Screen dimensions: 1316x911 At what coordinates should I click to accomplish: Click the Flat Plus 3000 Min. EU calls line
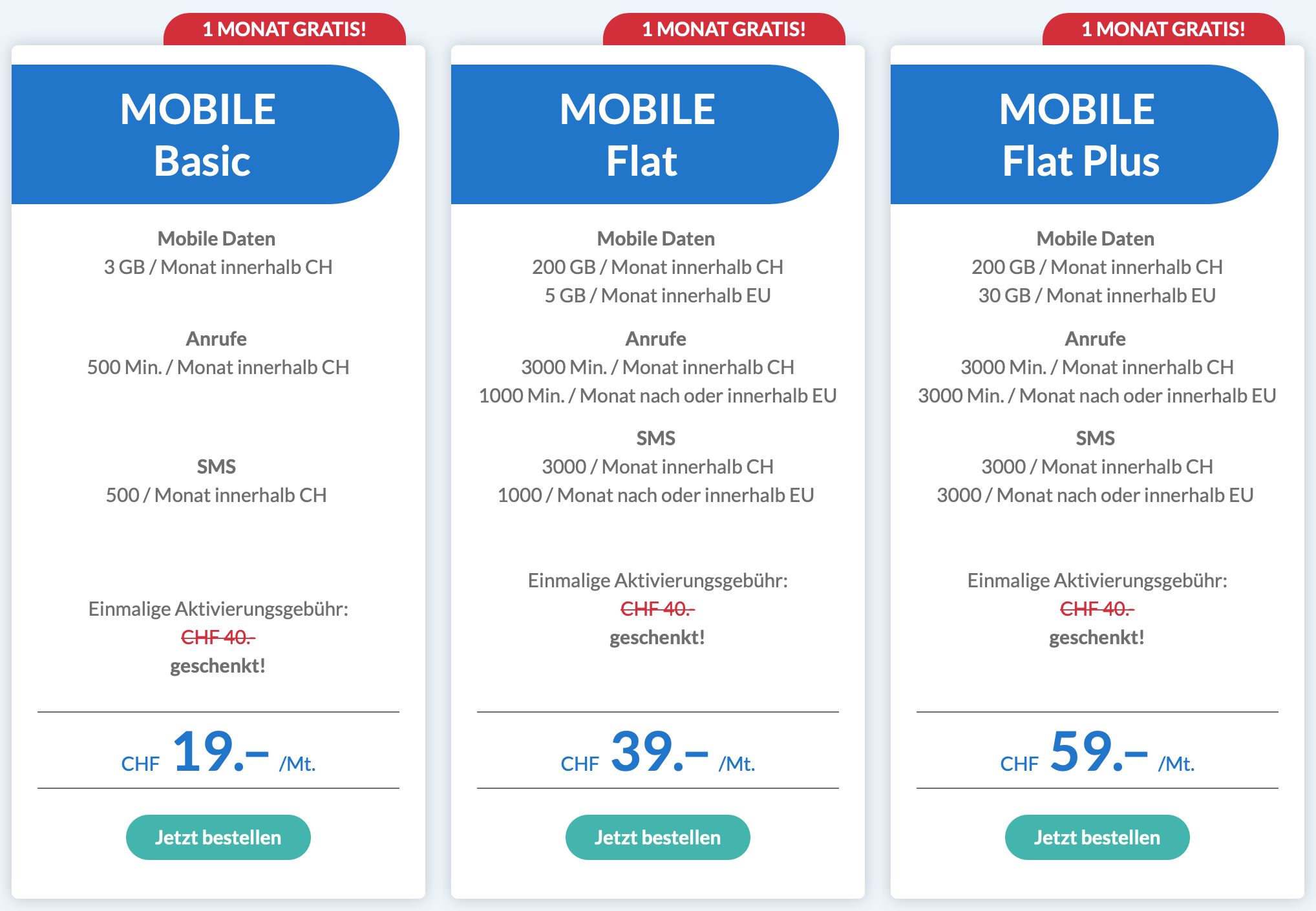(1097, 396)
